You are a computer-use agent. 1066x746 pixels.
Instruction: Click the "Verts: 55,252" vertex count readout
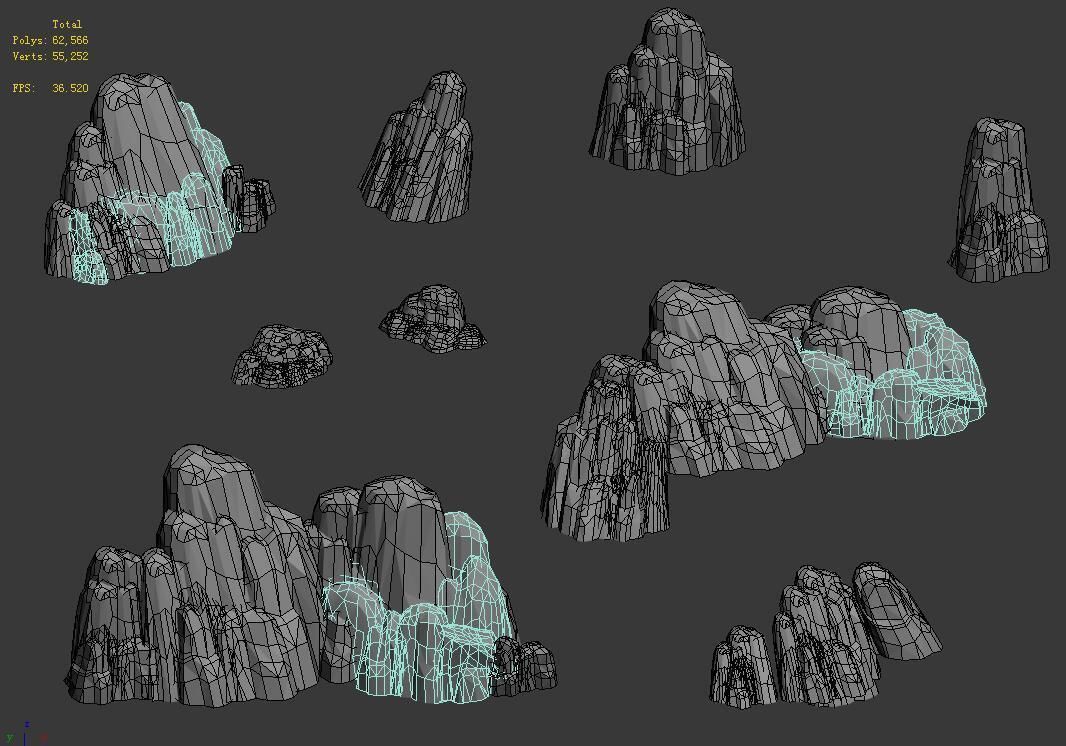tap(50, 56)
